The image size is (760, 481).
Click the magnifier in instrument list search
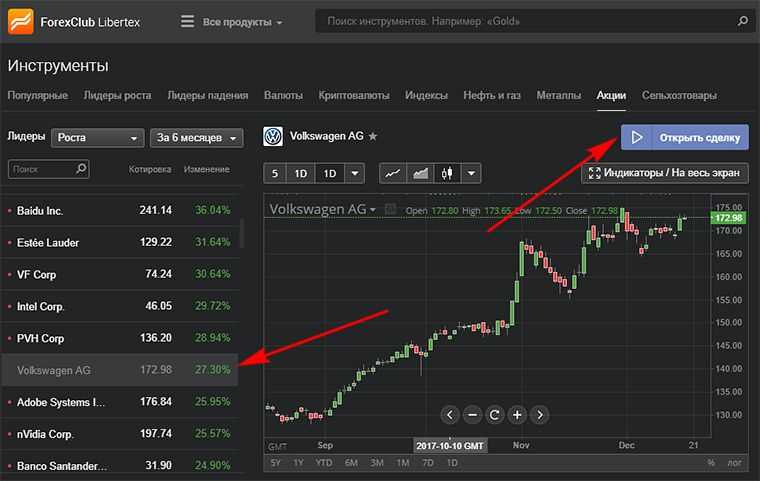[81, 169]
